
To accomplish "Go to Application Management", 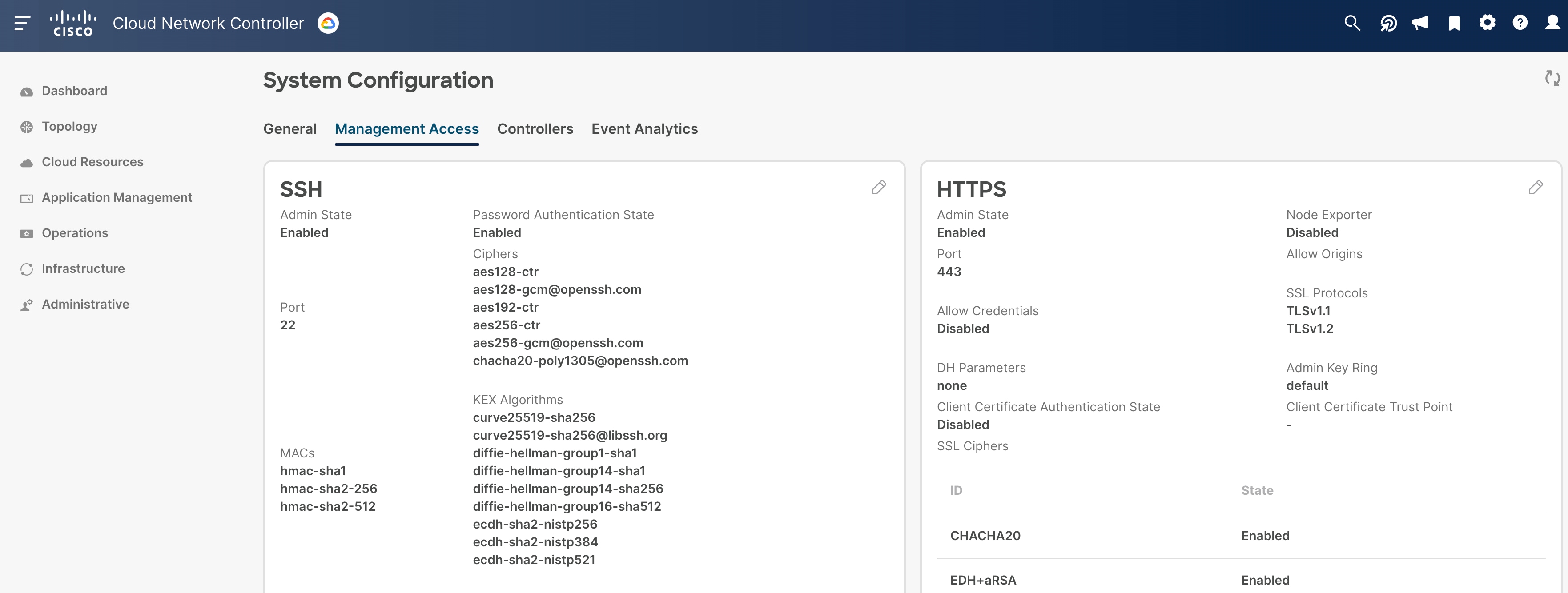I will 116,197.
